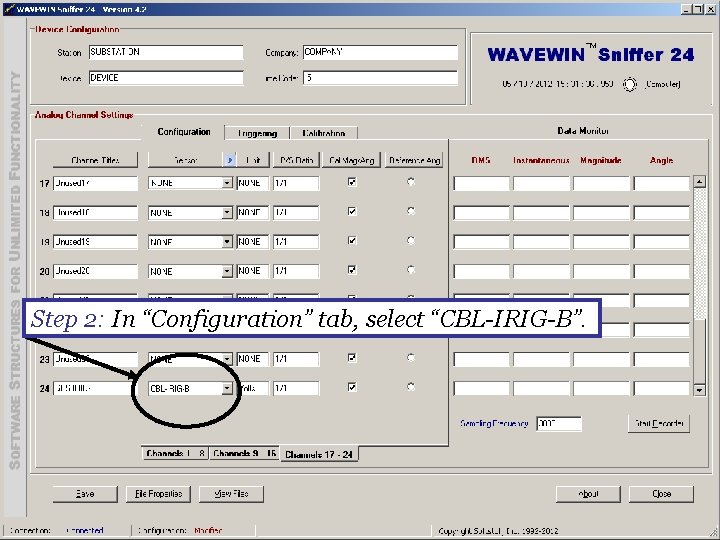Click the Sensor column header button
Image resolution: width=720 pixels, height=540 pixels.
tap(186, 160)
